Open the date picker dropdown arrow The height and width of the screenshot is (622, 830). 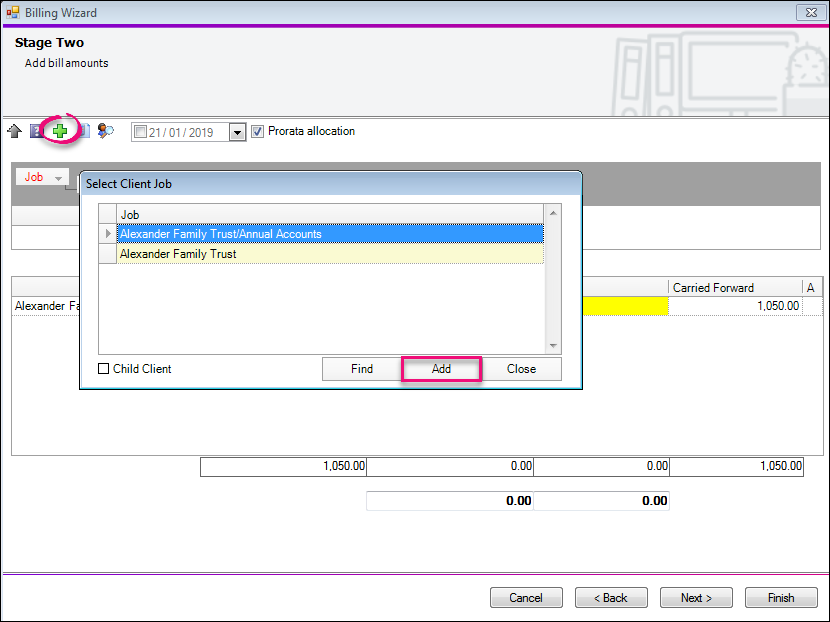coord(237,132)
